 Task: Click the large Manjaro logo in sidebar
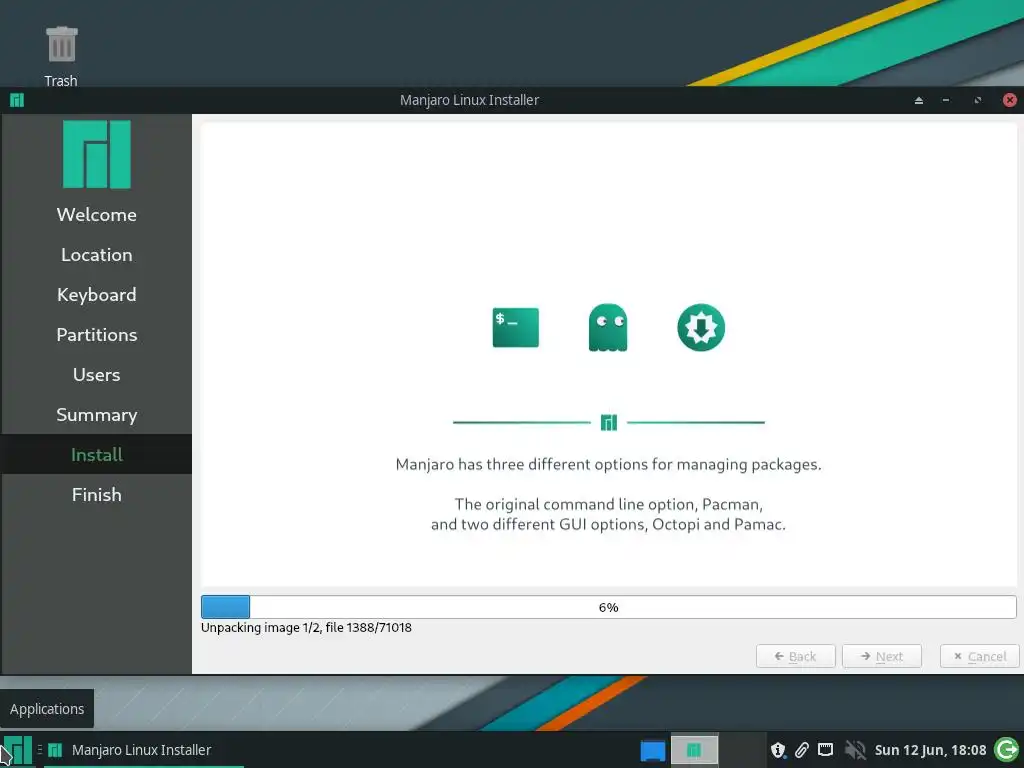click(97, 154)
